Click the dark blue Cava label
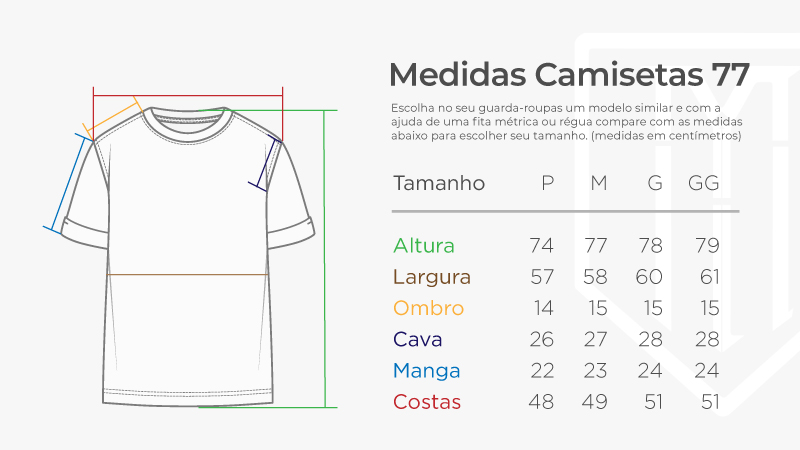This screenshot has height=450, width=800. (418, 339)
